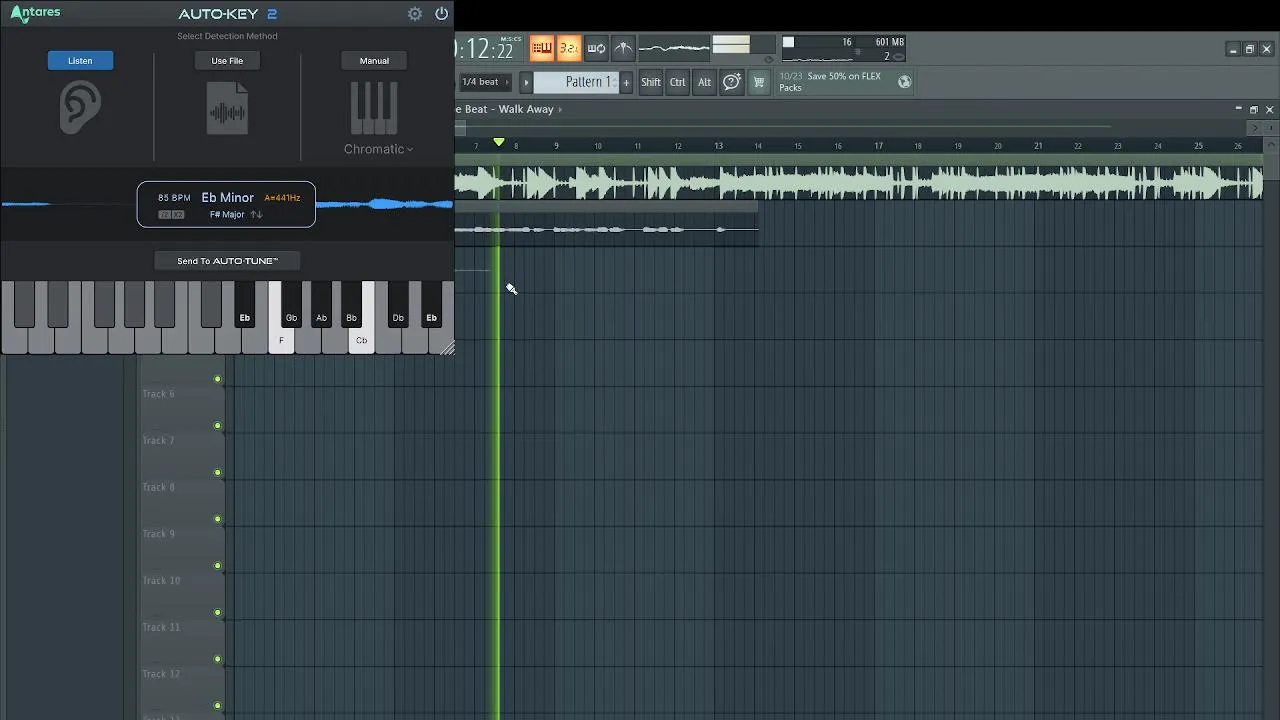Select the Manual detection method

pyautogui.click(x=374, y=61)
